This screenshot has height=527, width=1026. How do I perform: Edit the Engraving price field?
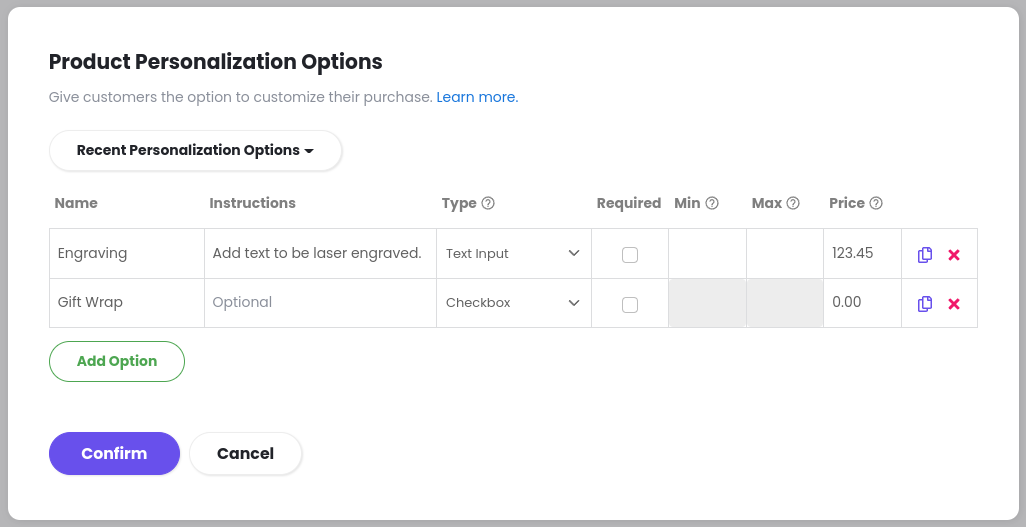(x=862, y=253)
